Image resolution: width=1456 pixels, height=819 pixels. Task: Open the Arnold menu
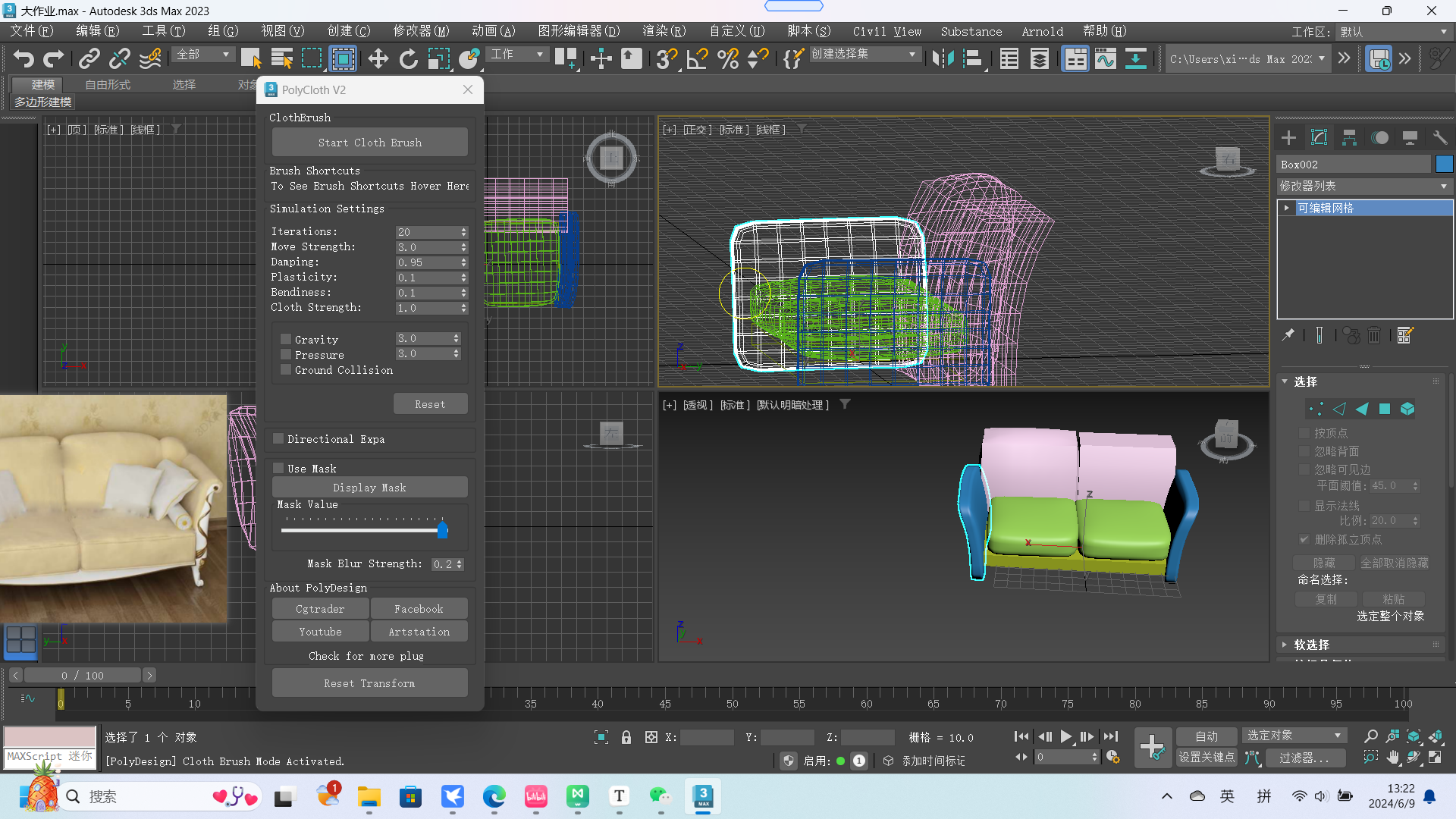[1042, 31]
